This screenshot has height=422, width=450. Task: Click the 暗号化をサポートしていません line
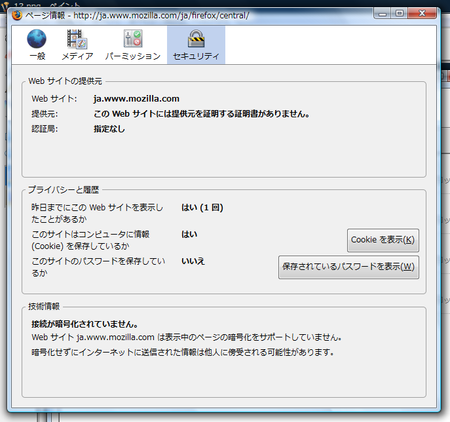click(186, 337)
